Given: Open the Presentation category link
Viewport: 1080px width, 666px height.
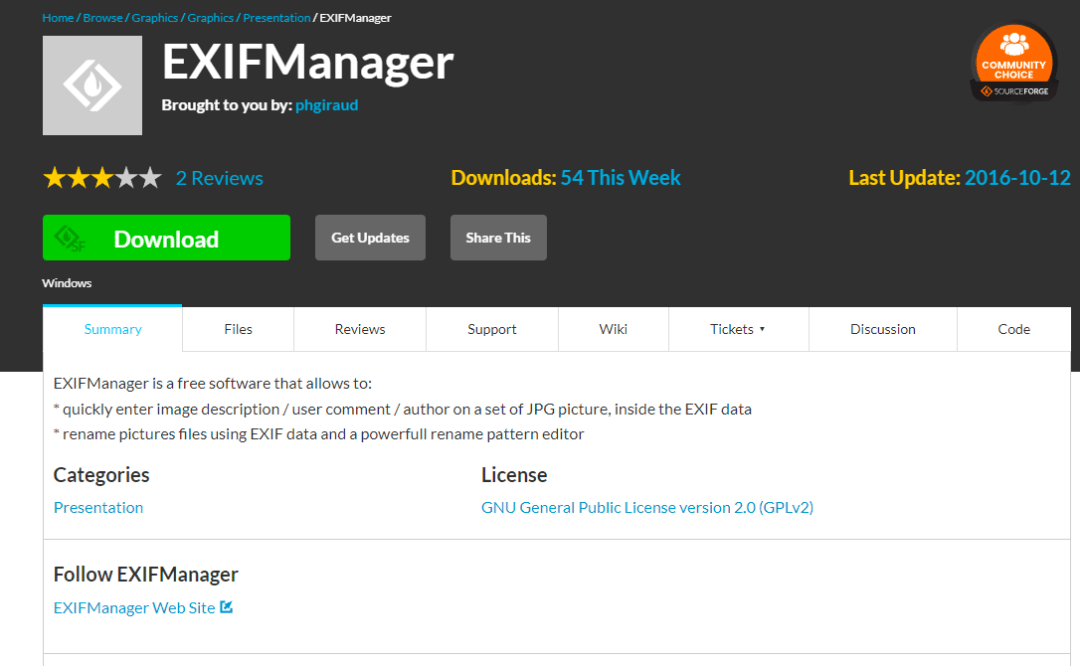Looking at the screenshot, I should pos(98,508).
